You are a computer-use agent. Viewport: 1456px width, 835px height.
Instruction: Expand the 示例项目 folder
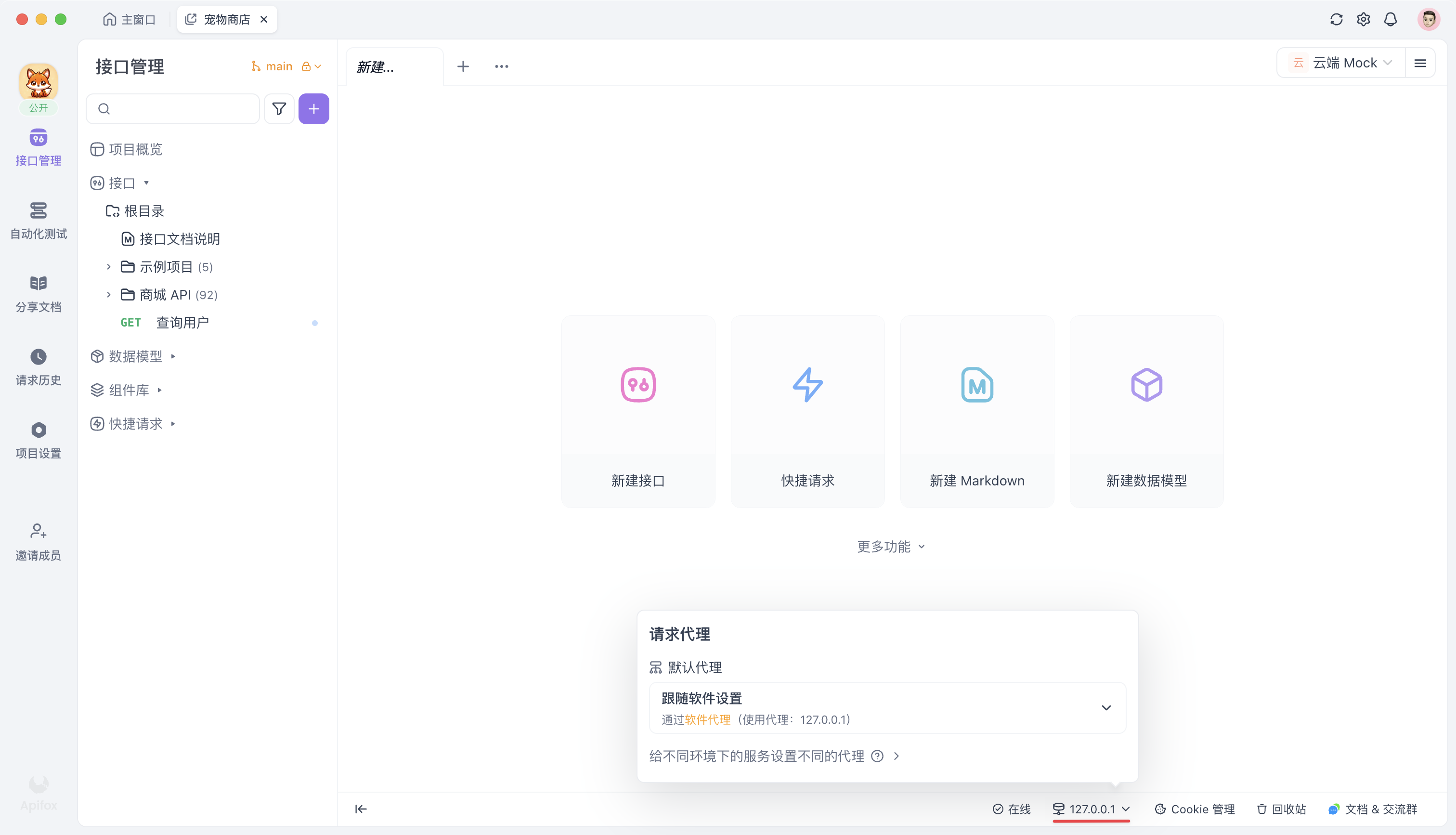point(108,267)
